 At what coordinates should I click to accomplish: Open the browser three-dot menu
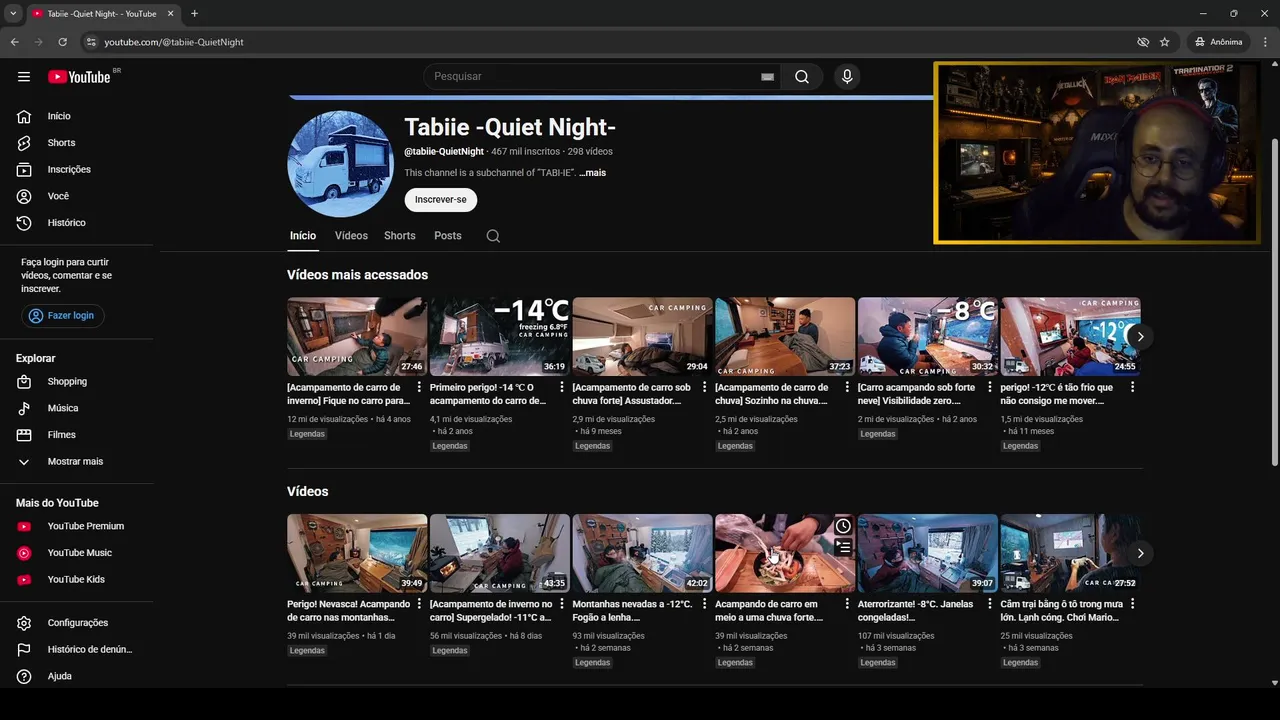[x=1265, y=42]
